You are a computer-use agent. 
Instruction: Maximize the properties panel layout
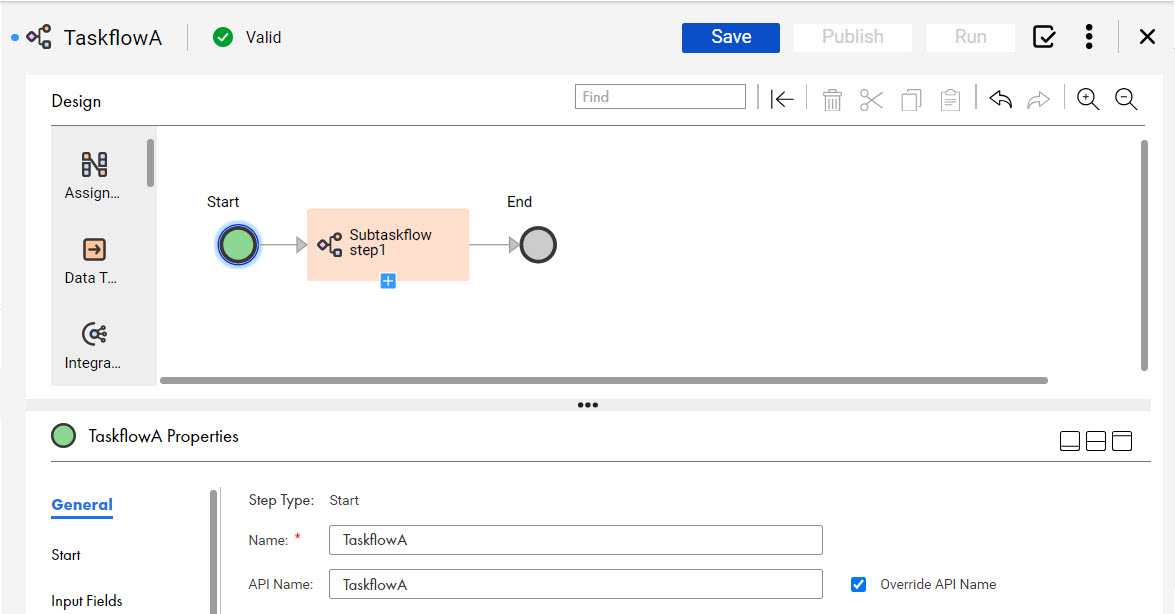pyautogui.click(x=1122, y=441)
